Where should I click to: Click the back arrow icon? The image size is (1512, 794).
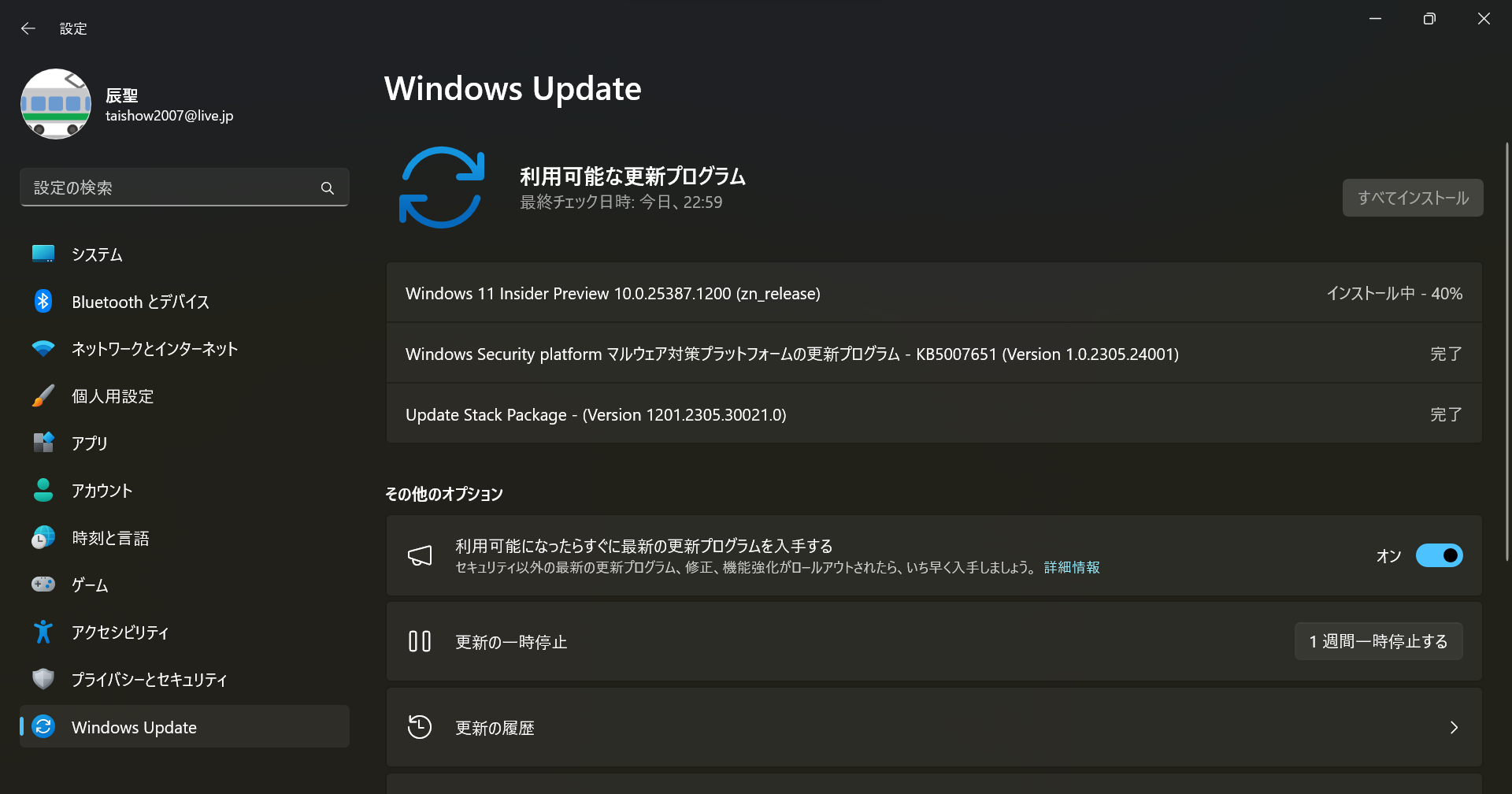[28, 28]
